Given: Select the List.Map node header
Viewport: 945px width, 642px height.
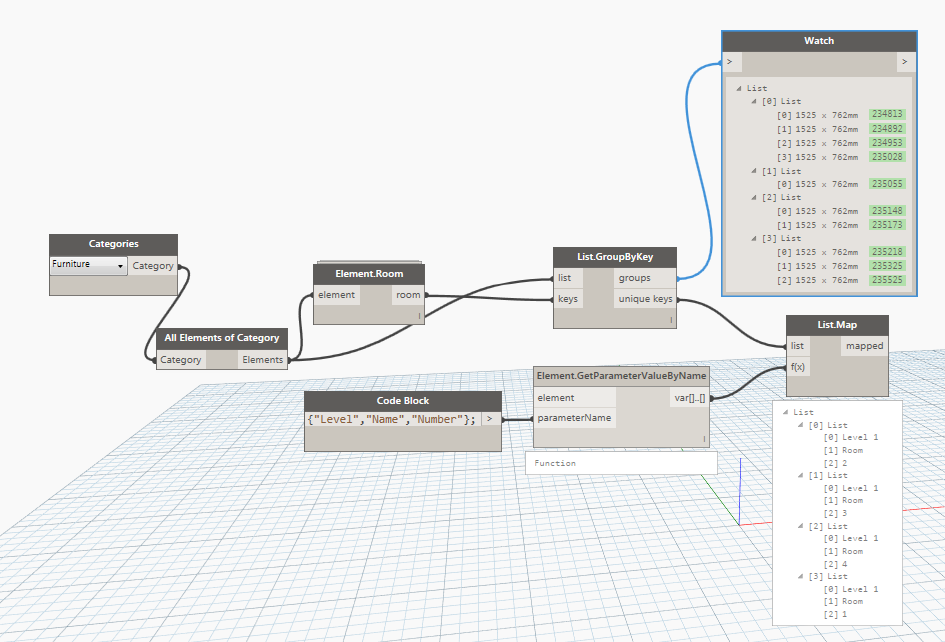Looking at the screenshot, I should tap(837, 326).
